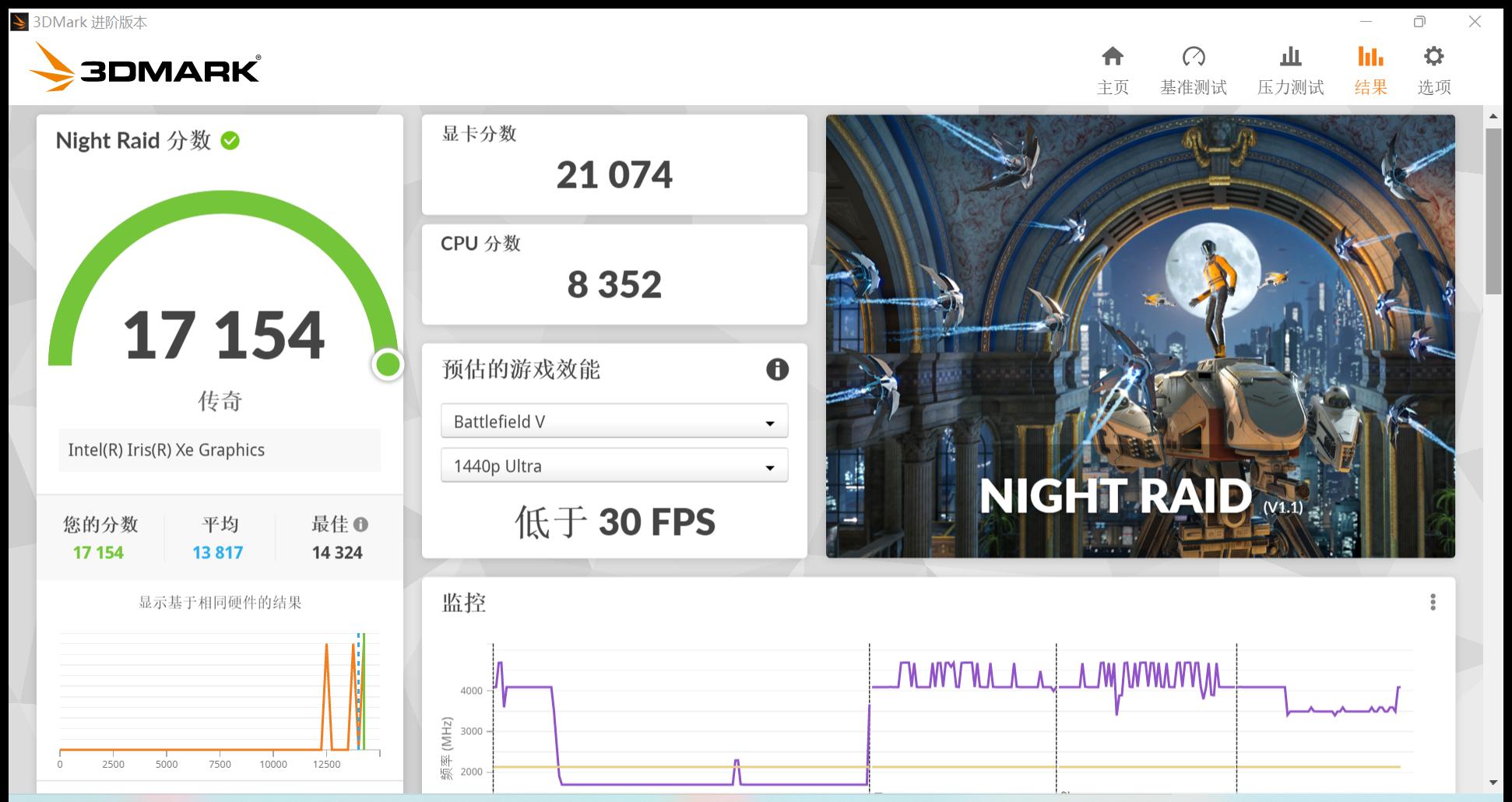Show info next to 最佳 score

[360, 524]
